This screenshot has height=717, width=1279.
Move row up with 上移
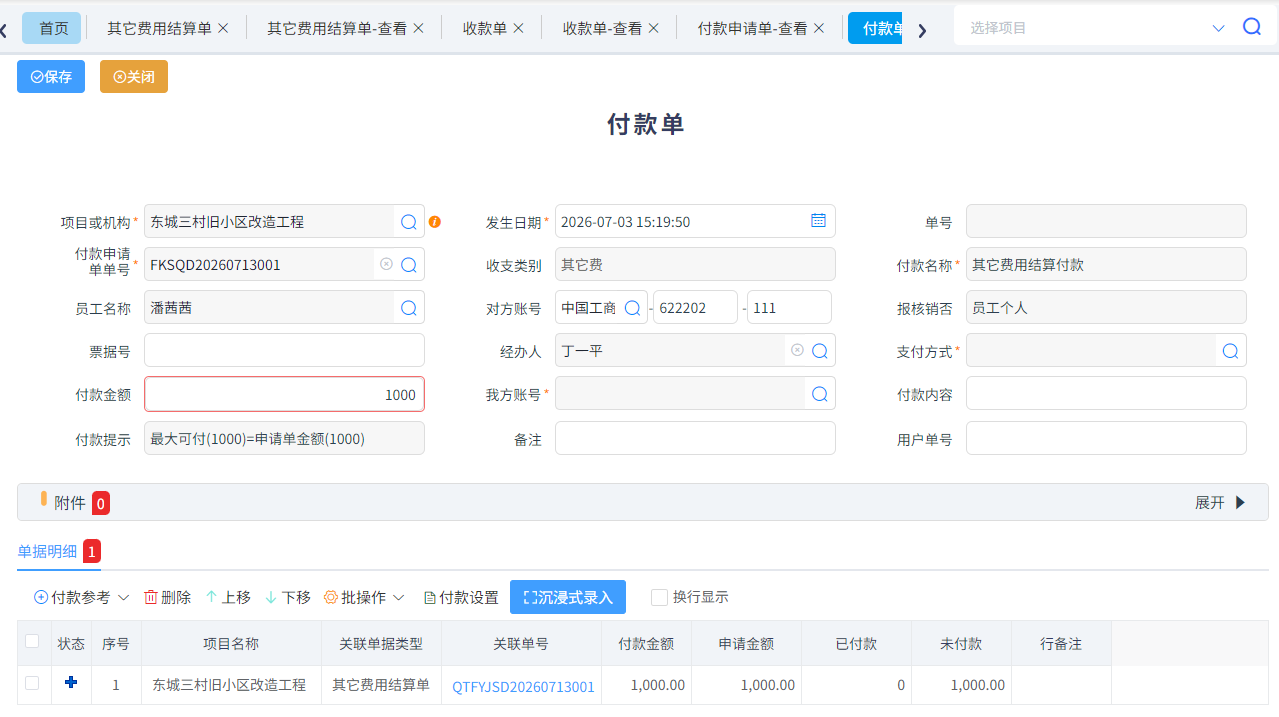[x=227, y=597]
